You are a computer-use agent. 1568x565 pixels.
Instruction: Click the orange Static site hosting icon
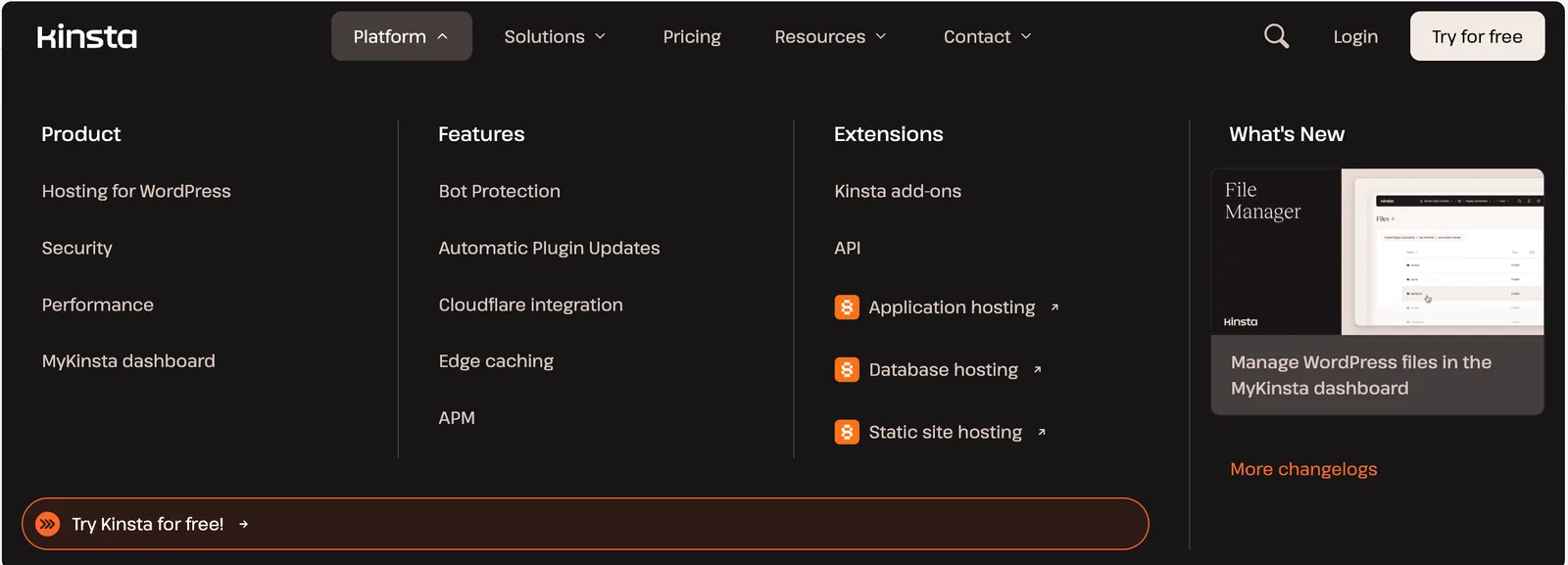[847, 432]
